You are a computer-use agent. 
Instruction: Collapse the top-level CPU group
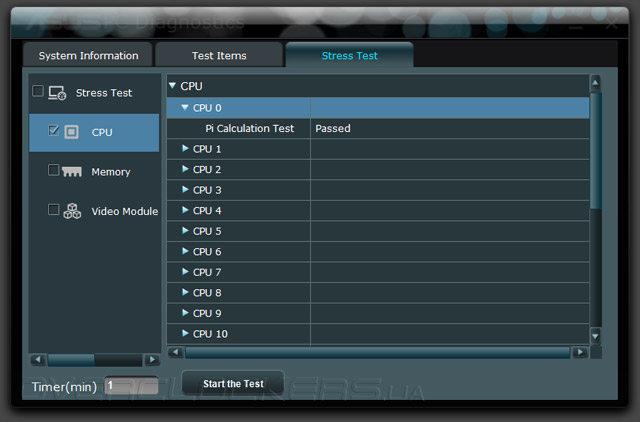173,86
